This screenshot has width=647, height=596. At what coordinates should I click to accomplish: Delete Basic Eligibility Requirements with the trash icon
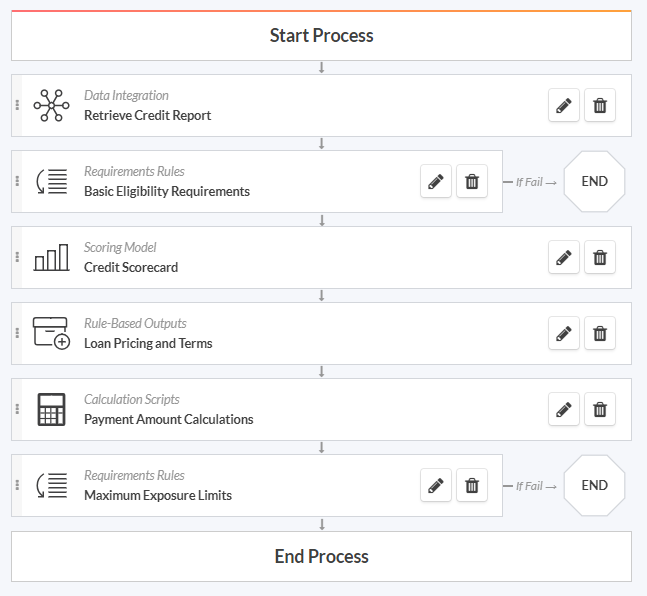click(x=472, y=181)
